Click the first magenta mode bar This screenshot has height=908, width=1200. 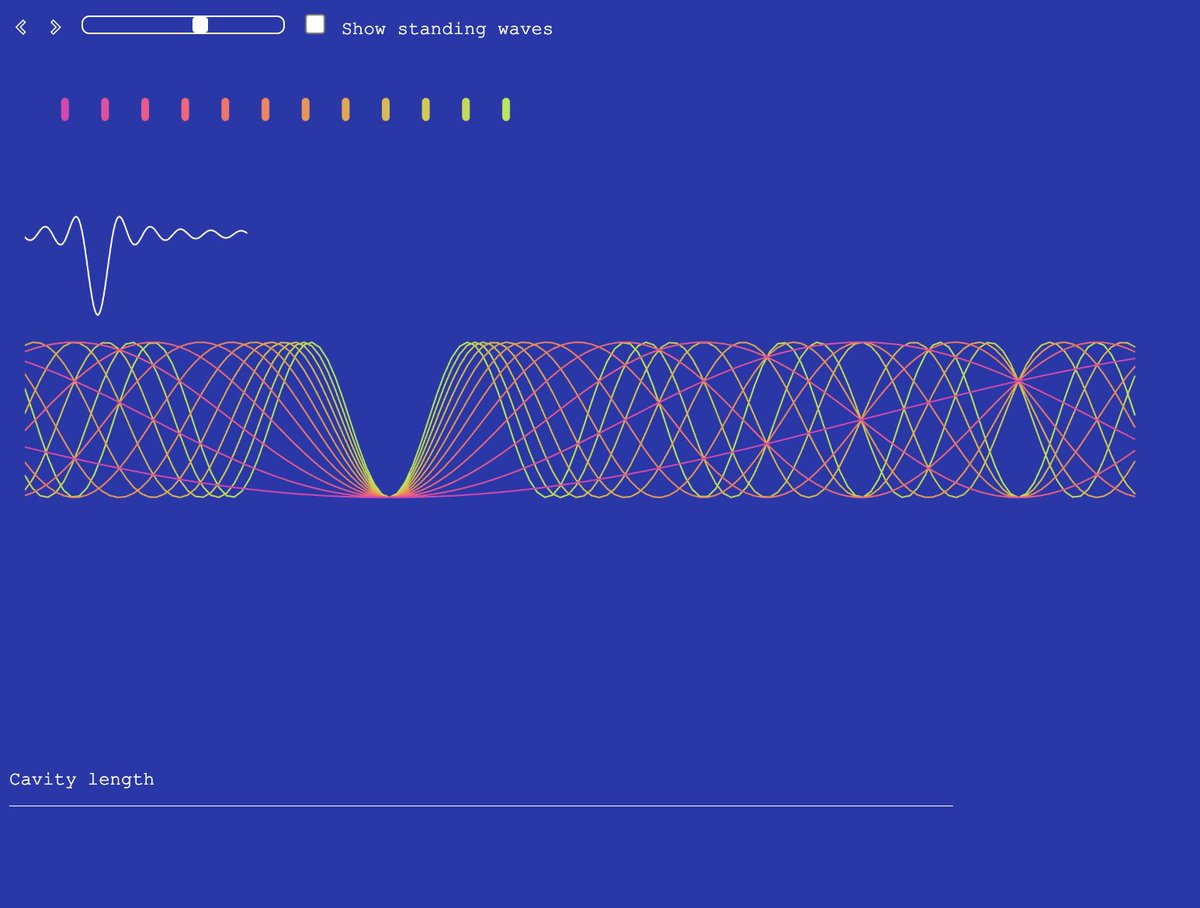click(65, 110)
